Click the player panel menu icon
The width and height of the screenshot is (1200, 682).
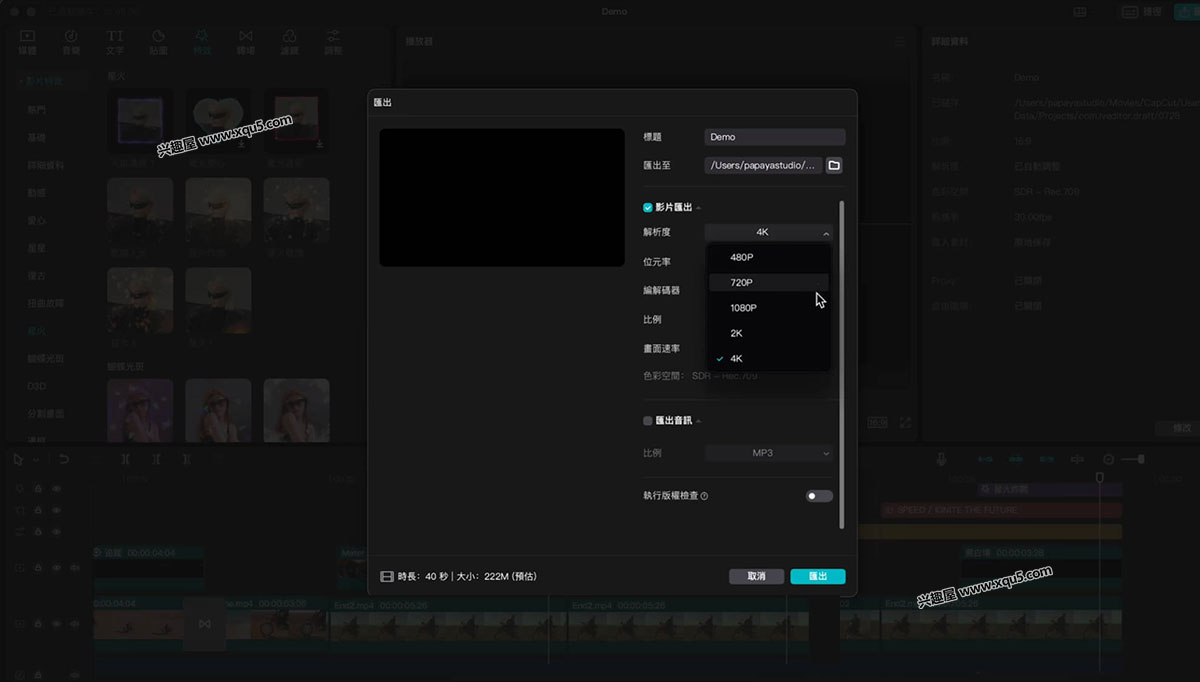click(900, 42)
